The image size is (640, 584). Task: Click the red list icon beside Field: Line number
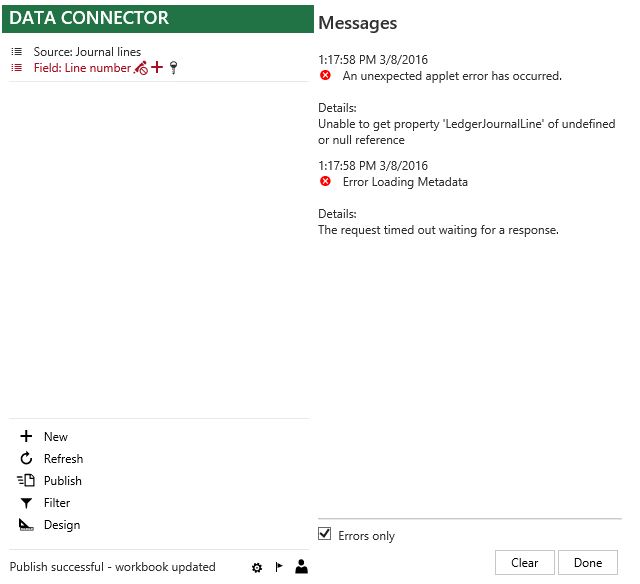tap(17, 68)
